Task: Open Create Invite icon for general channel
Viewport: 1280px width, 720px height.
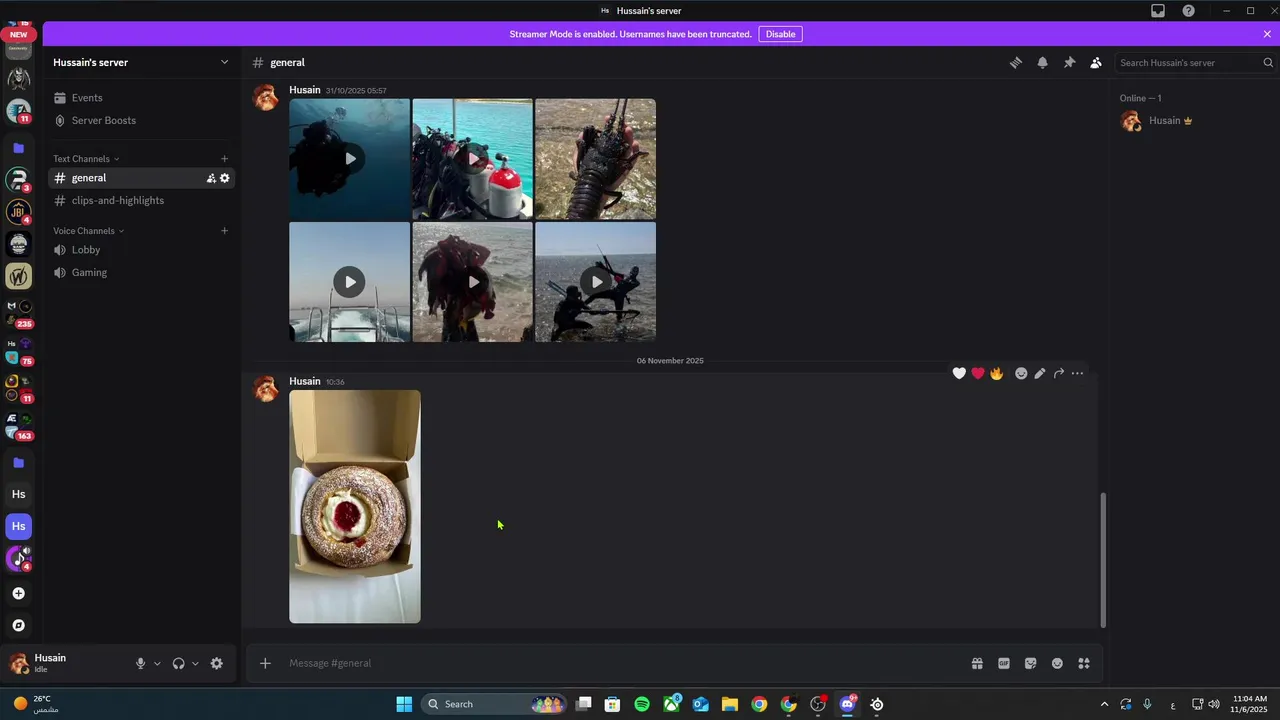Action: (x=211, y=178)
